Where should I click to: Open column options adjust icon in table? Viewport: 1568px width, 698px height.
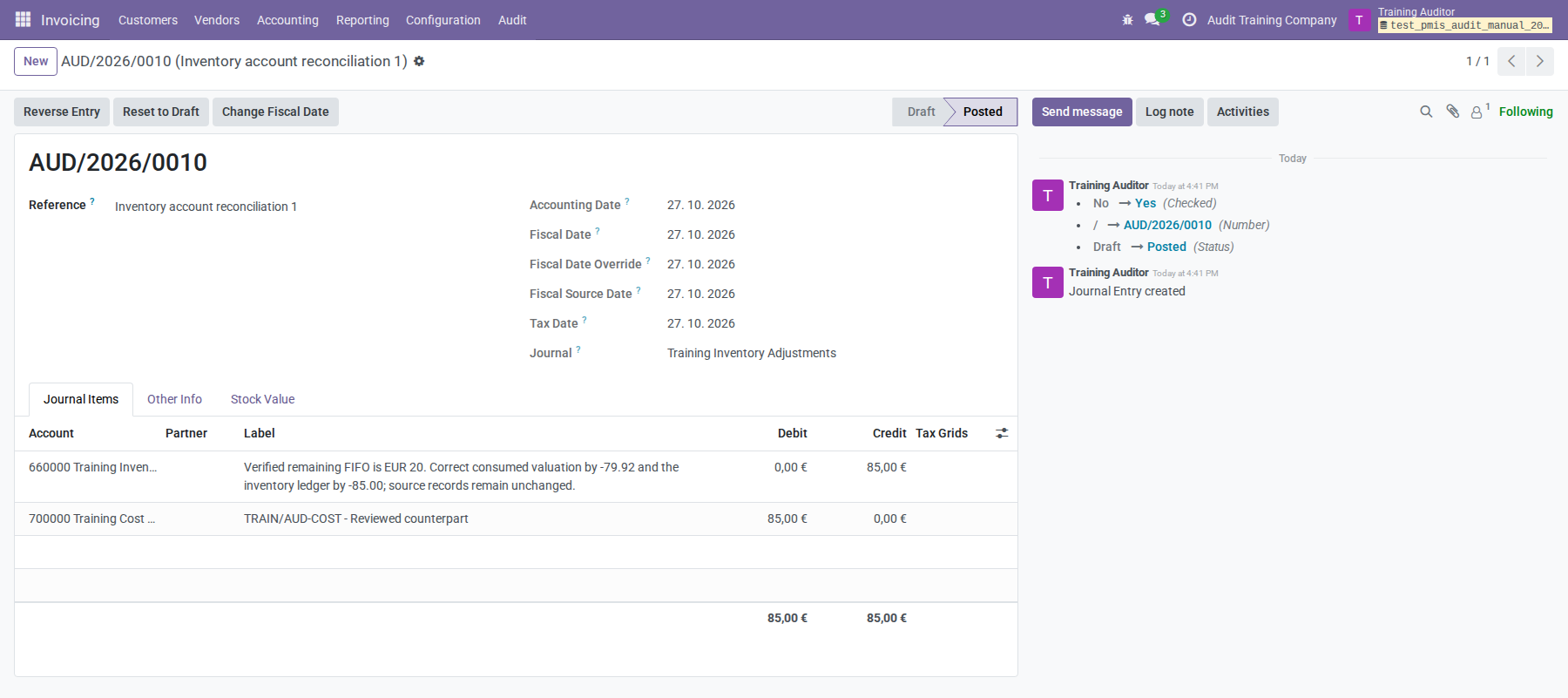[1002, 433]
